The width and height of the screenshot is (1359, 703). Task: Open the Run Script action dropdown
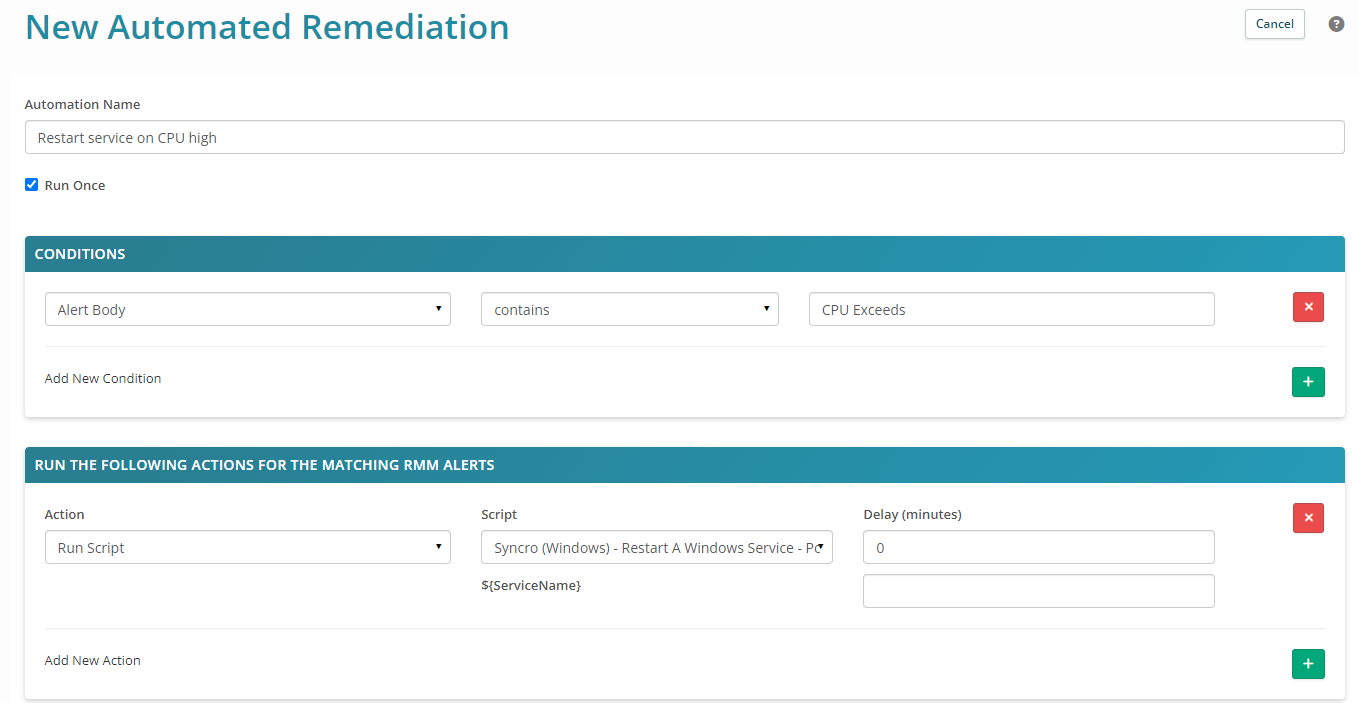point(248,548)
